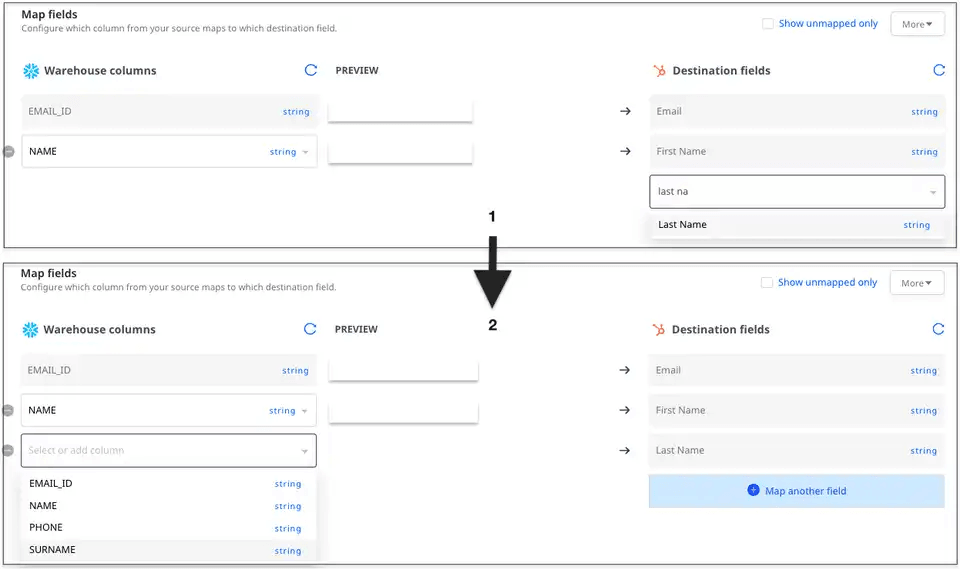Image resolution: width=960 pixels, height=569 pixels.
Task: Select EMAIL_ID option in the column dropdown list
Action: pos(51,484)
